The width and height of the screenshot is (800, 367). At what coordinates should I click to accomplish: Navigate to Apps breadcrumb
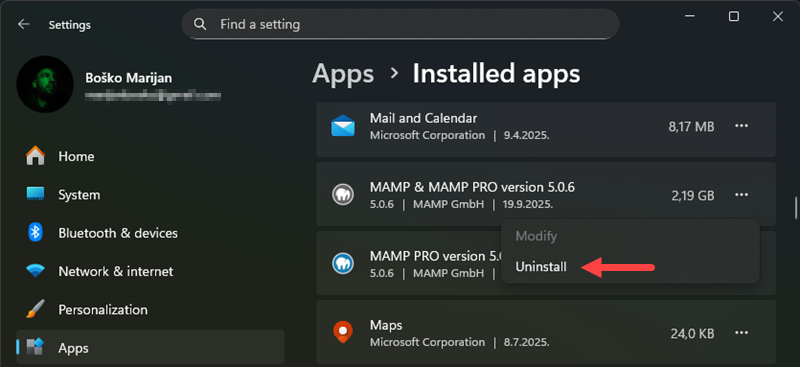[343, 74]
